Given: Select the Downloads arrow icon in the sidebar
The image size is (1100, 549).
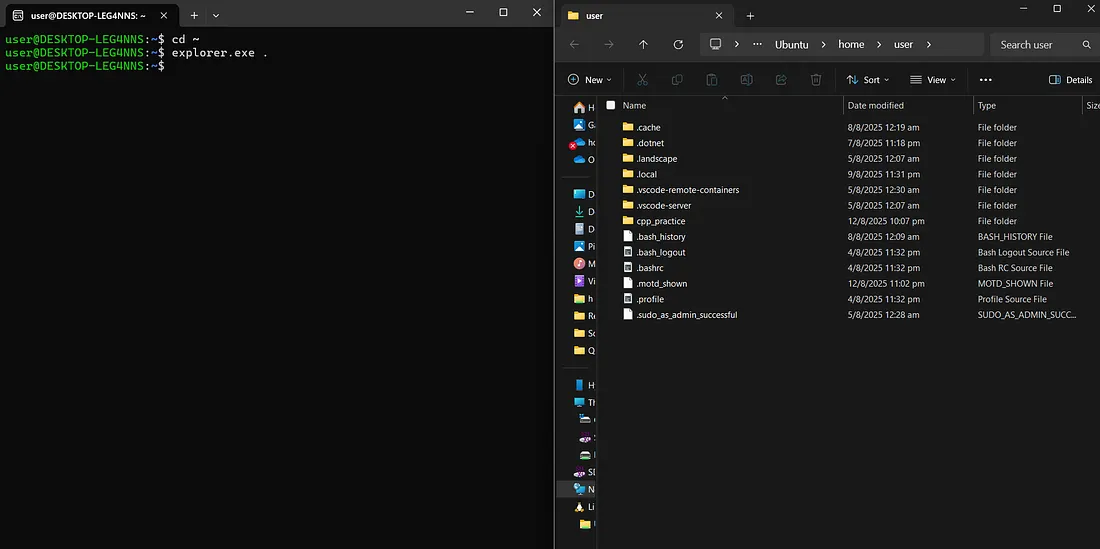Looking at the screenshot, I should (579, 212).
